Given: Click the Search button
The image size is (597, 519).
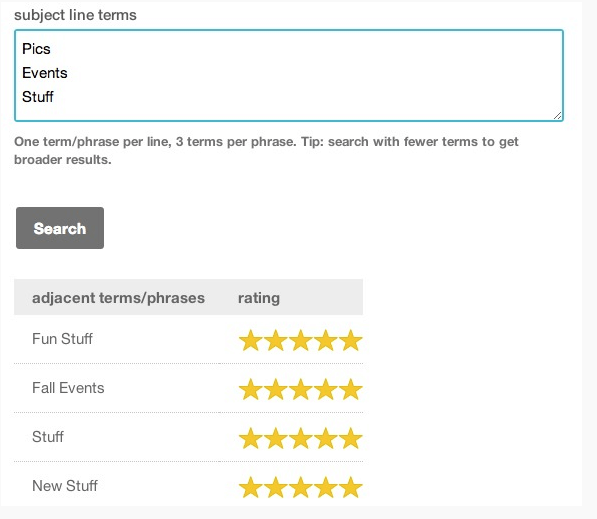Looking at the screenshot, I should [x=60, y=228].
